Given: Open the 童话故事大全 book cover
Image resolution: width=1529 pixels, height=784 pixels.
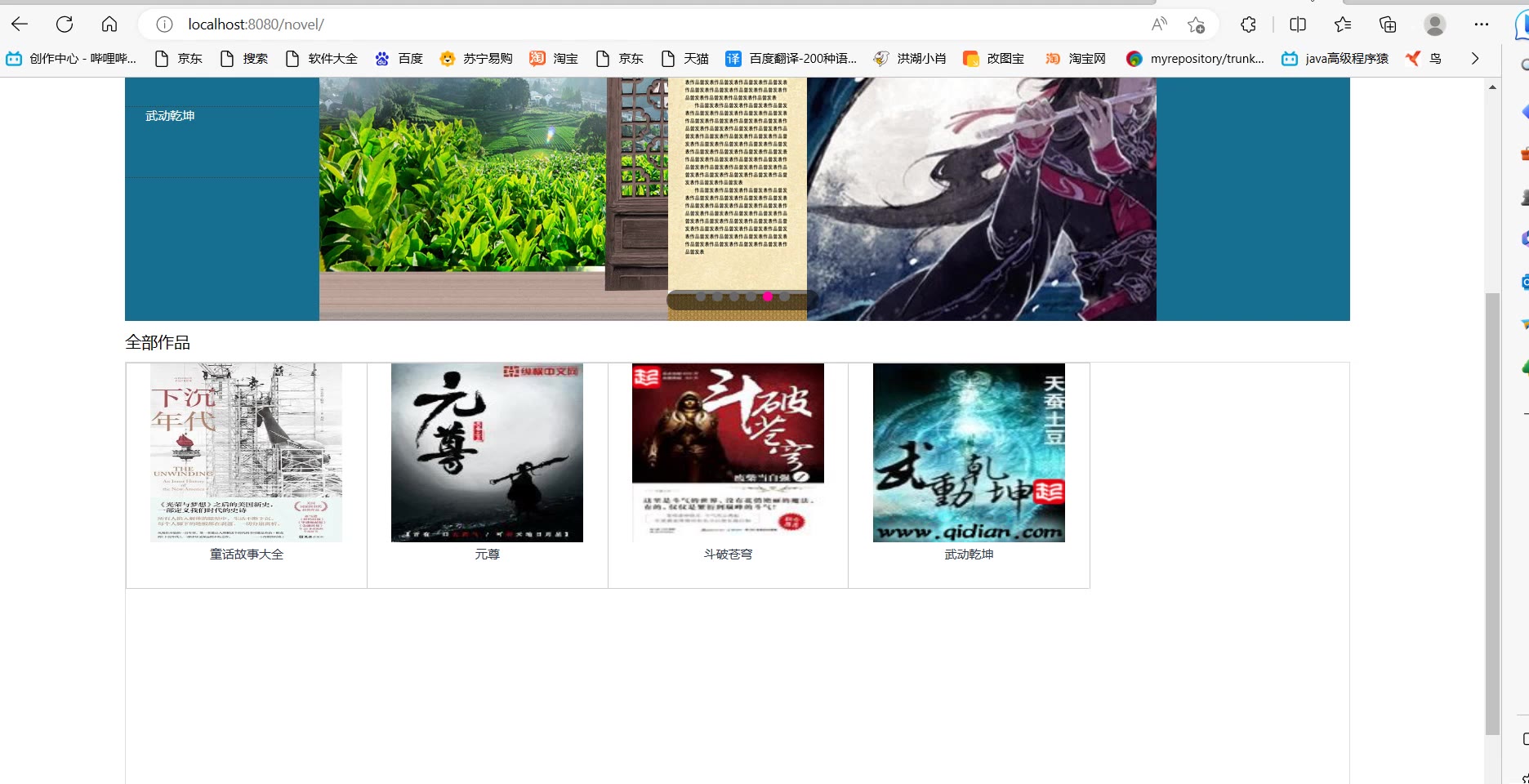Looking at the screenshot, I should point(246,452).
